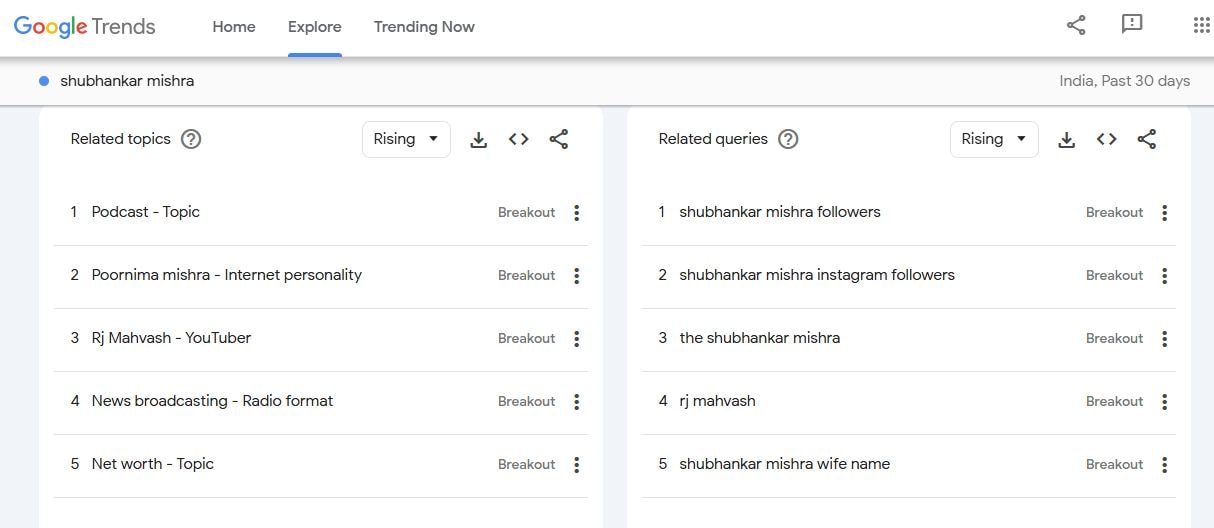Download Related queries data as CSV
This screenshot has width=1214, height=528.
pos(1067,140)
